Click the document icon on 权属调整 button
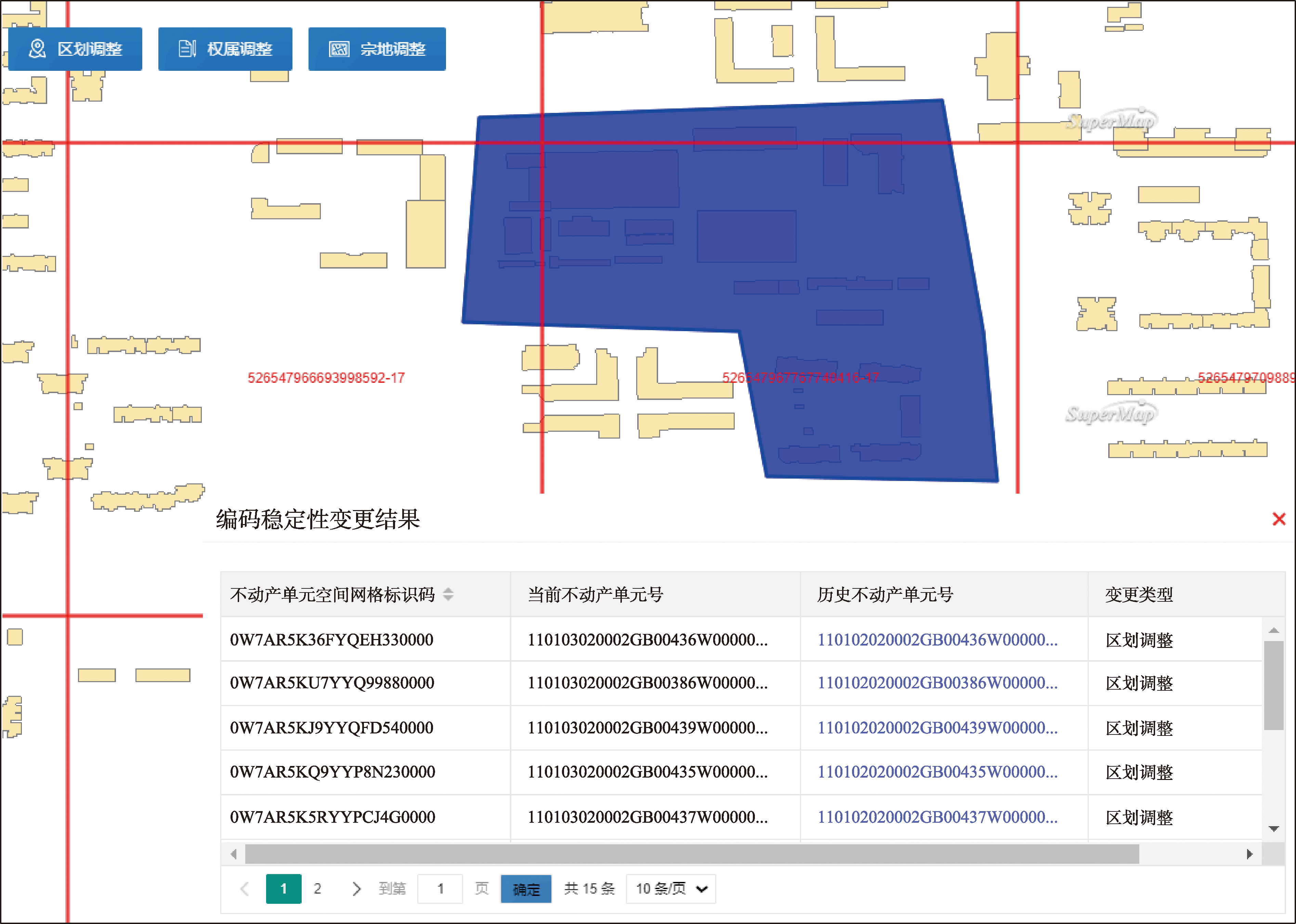Image resolution: width=1296 pixels, height=924 pixels. coord(186,49)
